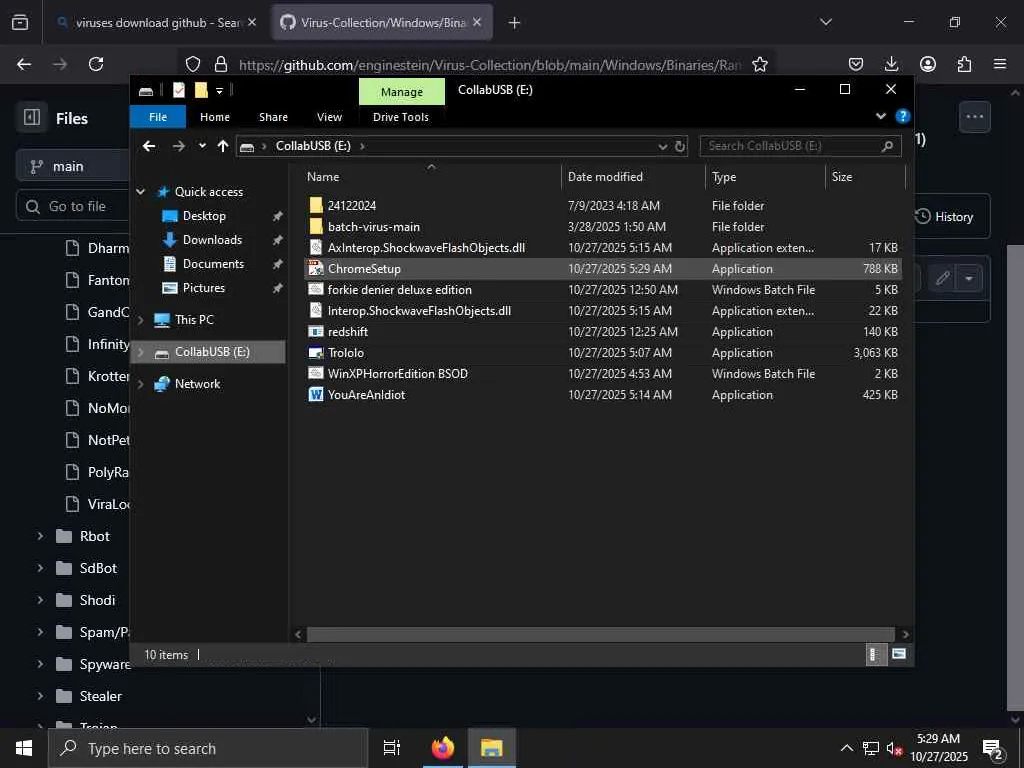Expand the SdBot folder in GitHub tree
Image resolution: width=1024 pixels, height=768 pixels.
(40, 568)
